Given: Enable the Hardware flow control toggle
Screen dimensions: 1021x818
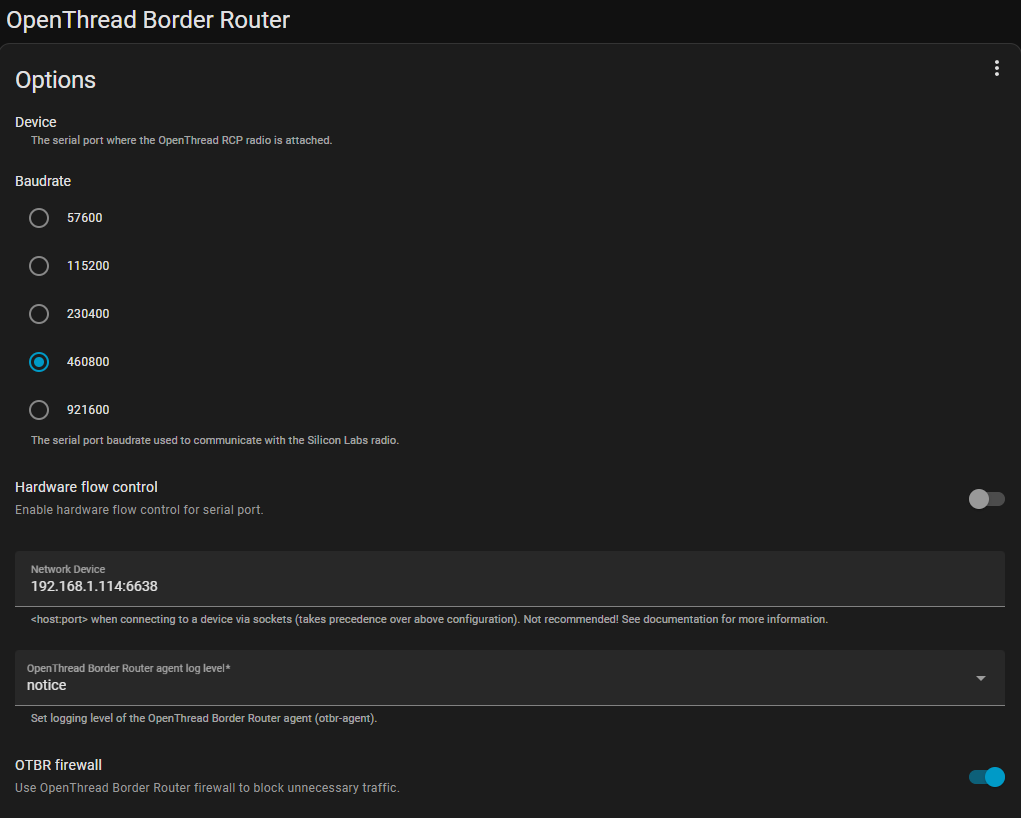Looking at the screenshot, I should (986, 499).
